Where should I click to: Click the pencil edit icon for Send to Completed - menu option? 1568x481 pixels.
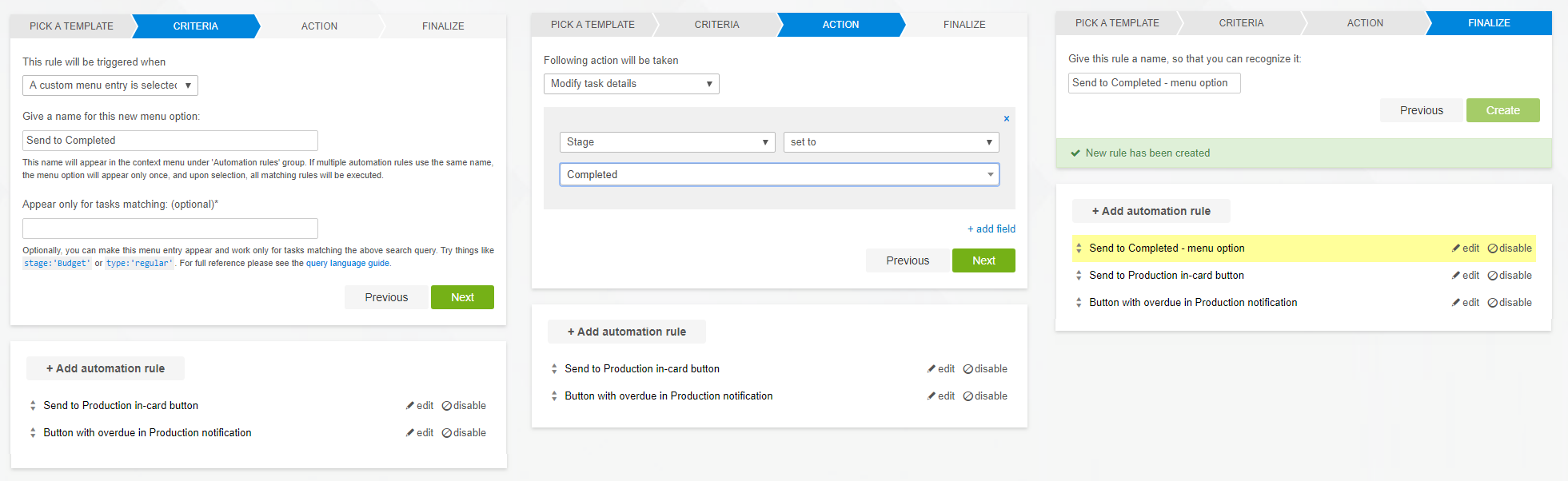click(1457, 248)
